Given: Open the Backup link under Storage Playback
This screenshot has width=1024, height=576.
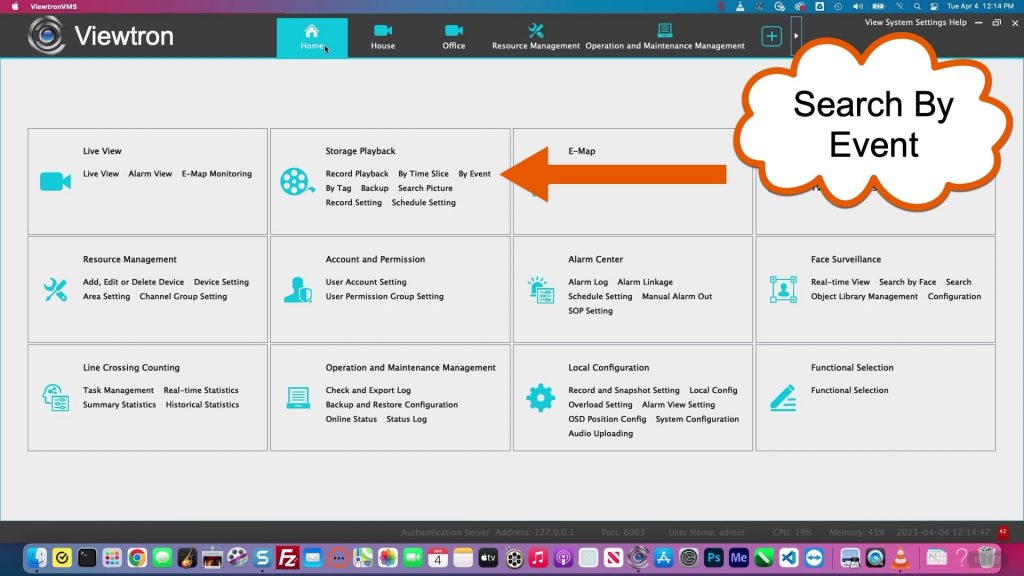Looking at the screenshot, I should point(374,188).
